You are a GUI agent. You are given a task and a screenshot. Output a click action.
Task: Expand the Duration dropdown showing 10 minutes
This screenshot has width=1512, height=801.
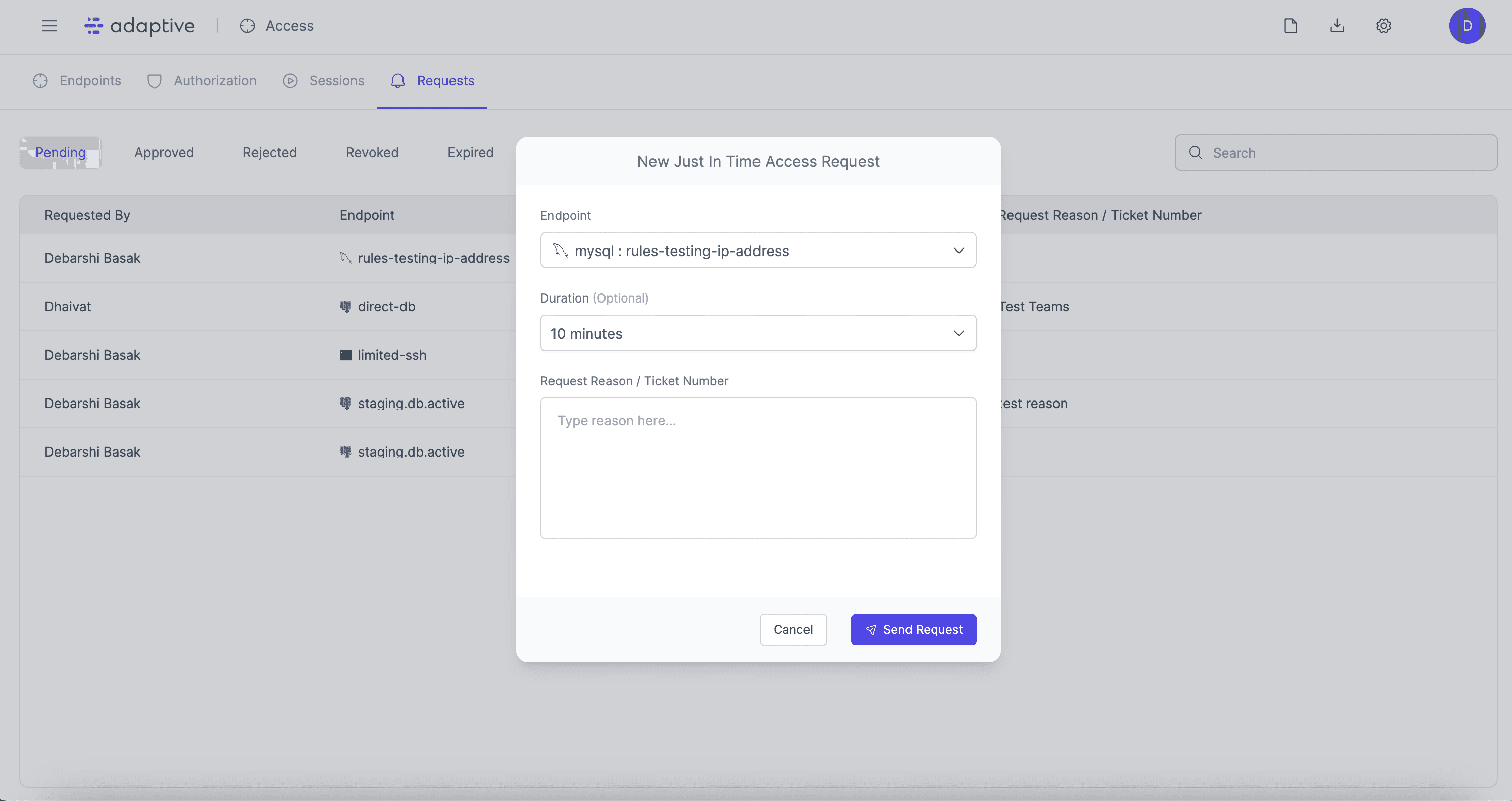click(x=758, y=333)
